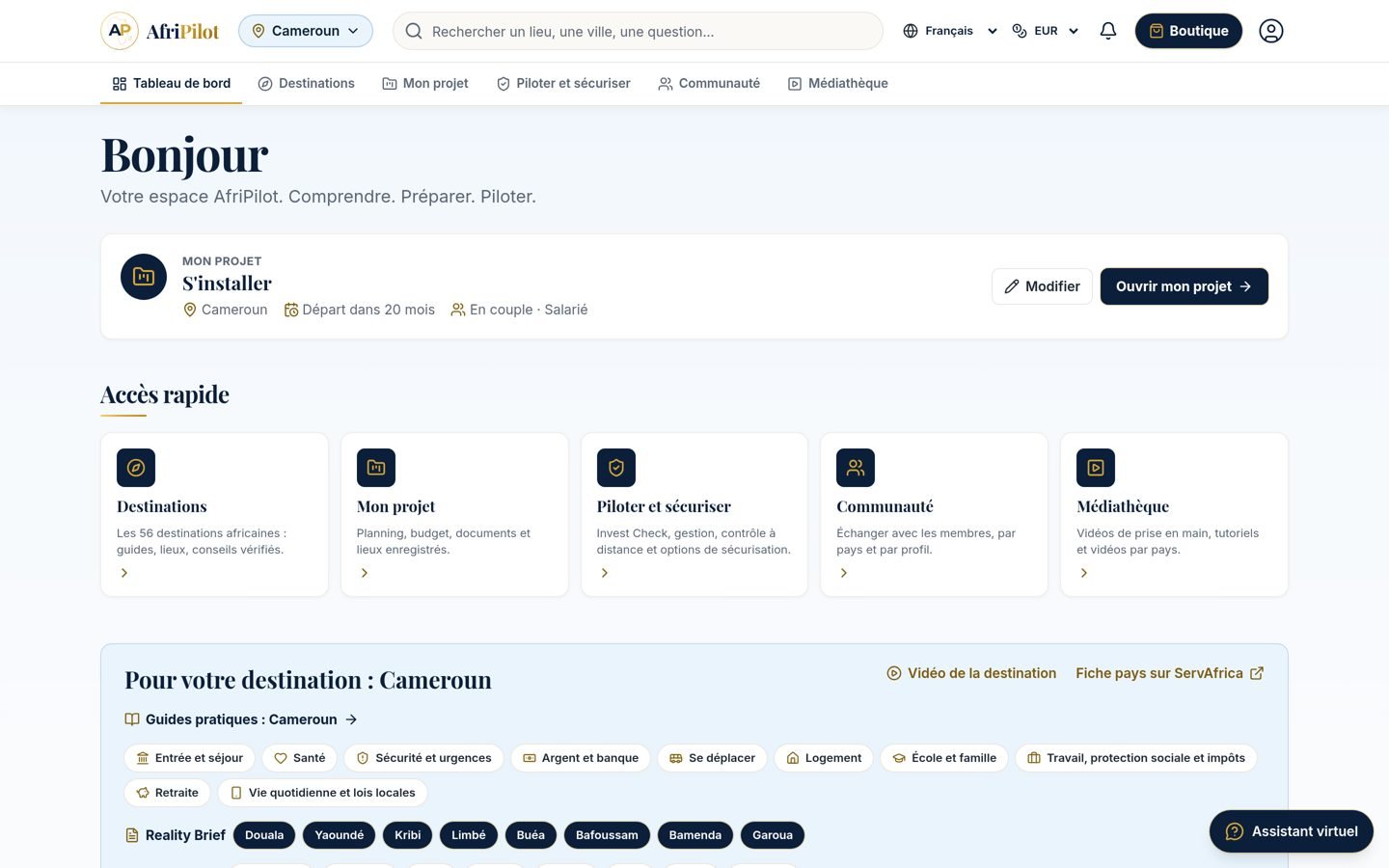Screen dimensions: 1389x868
Task: Click the globe language icon
Action: coord(911,31)
